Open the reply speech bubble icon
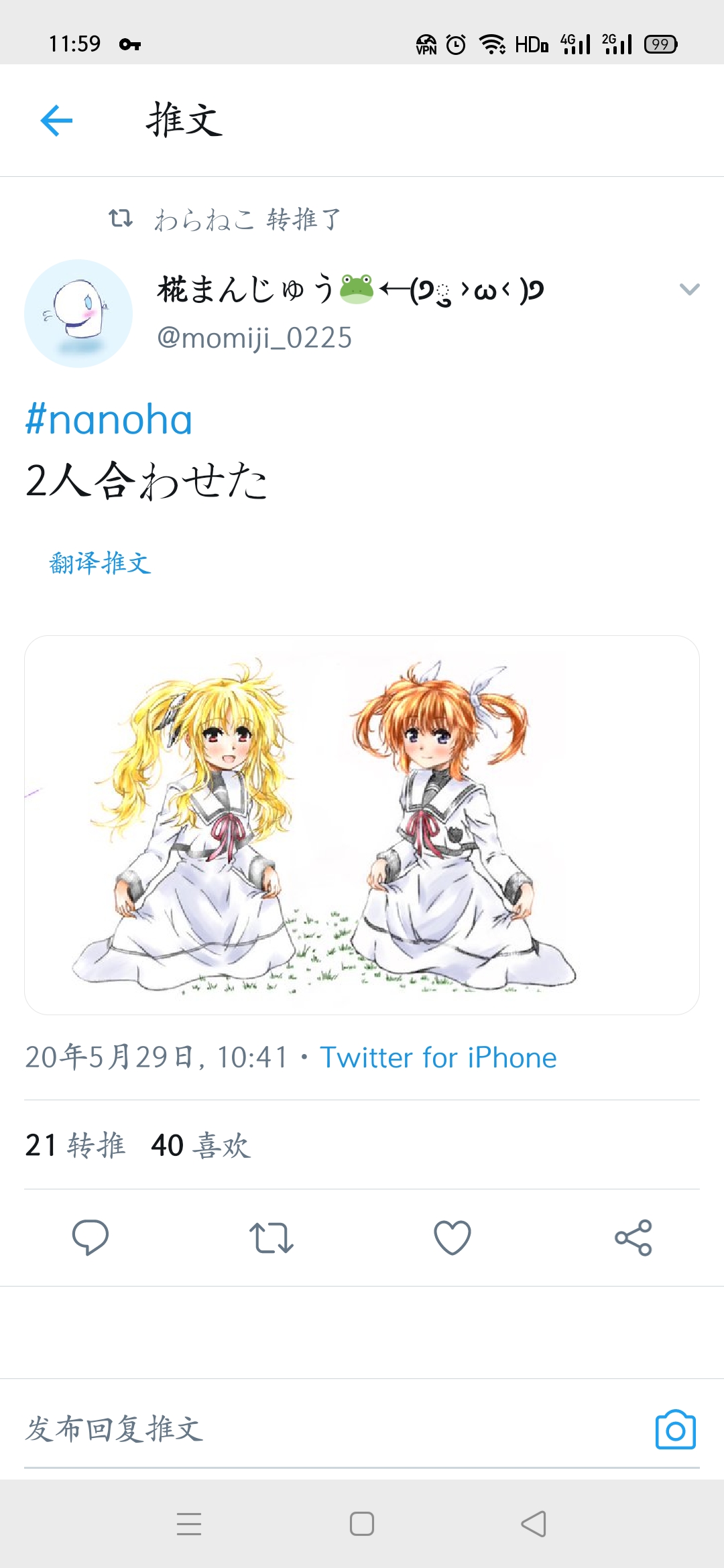The width and height of the screenshot is (724, 1568). coord(90,1237)
